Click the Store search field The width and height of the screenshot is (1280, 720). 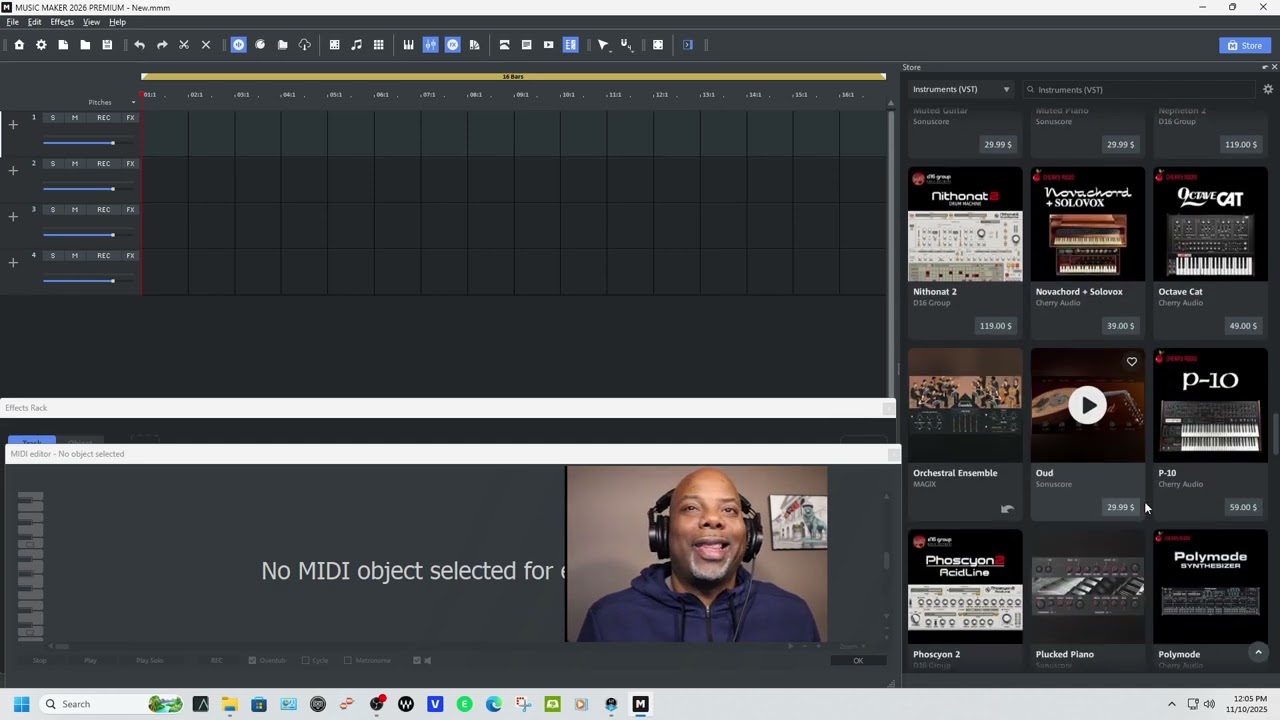pos(1138,90)
